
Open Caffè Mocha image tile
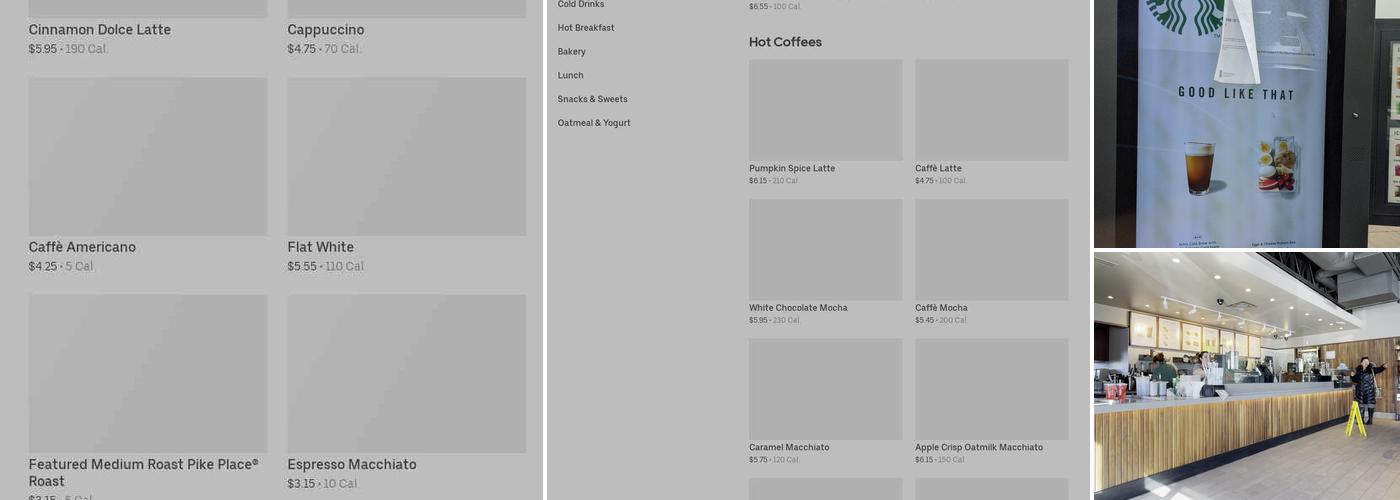coord(992,250)
